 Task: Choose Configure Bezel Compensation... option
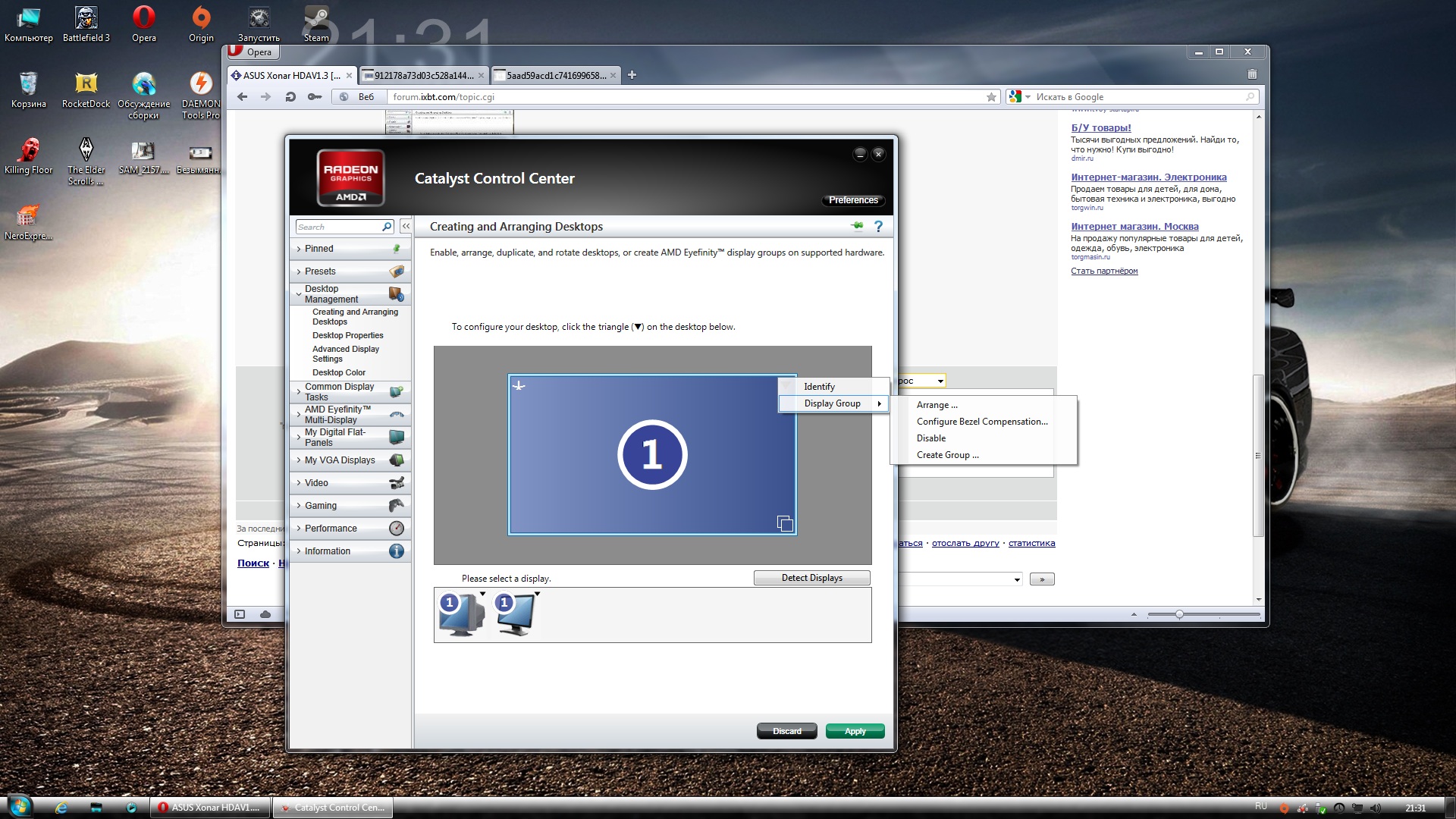(x=983, y=422)
